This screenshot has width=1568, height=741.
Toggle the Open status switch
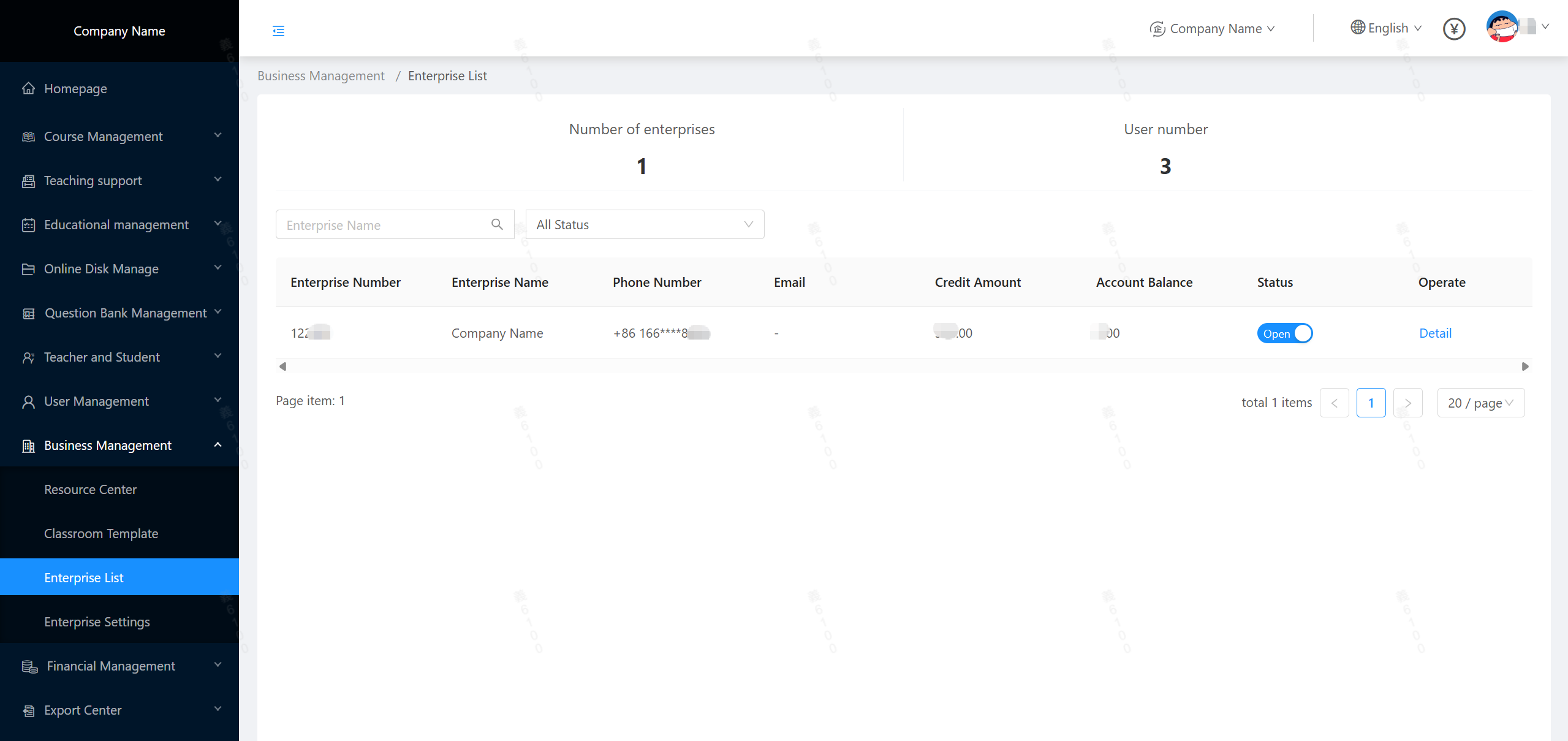pos(1284,333)
